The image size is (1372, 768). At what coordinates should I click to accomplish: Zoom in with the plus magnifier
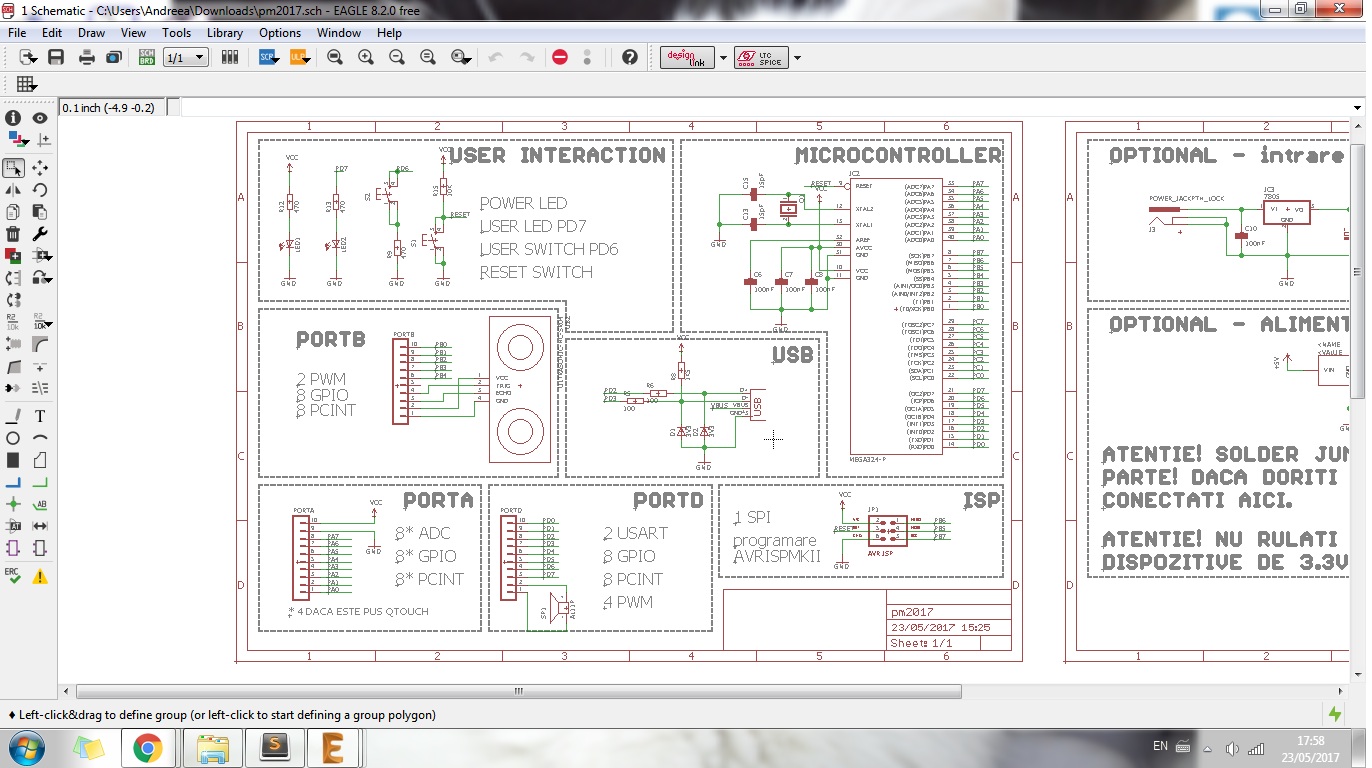[366, 57]
